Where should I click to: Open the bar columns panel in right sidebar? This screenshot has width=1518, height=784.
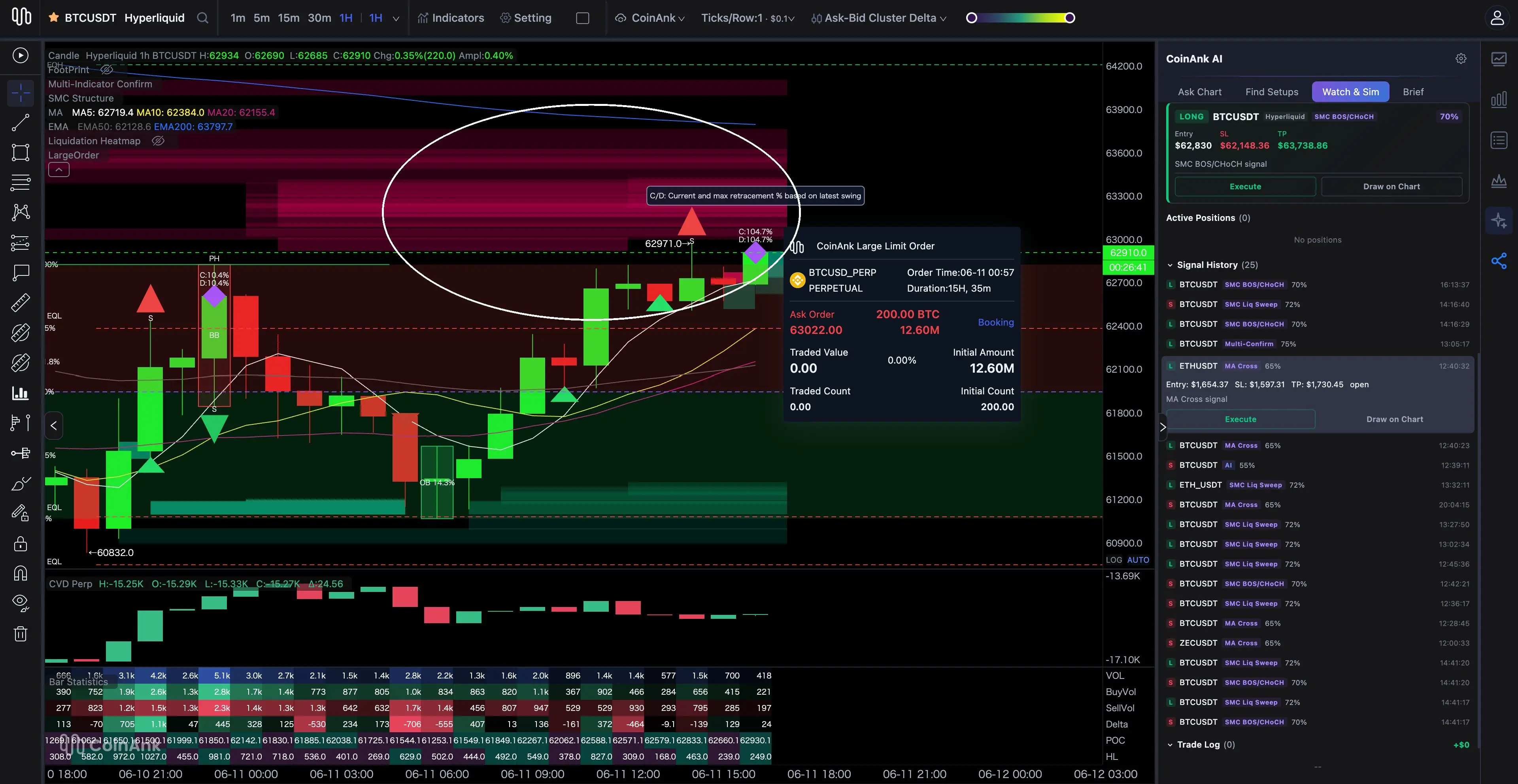(x=1499, y=100)
